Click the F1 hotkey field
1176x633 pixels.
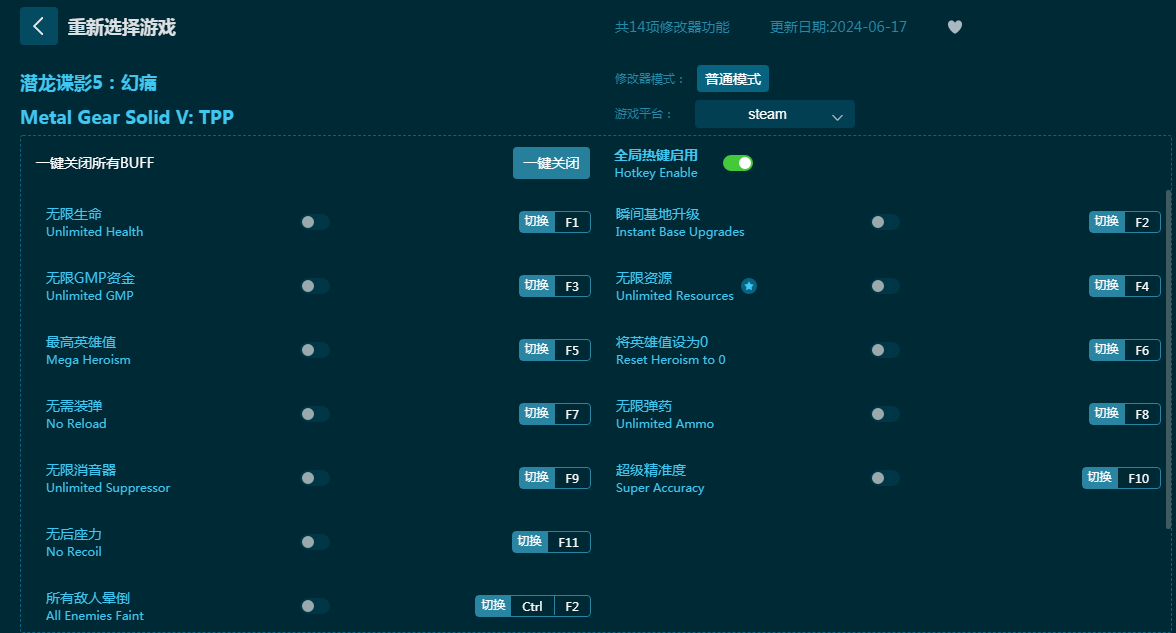click(x=572, y=222)
